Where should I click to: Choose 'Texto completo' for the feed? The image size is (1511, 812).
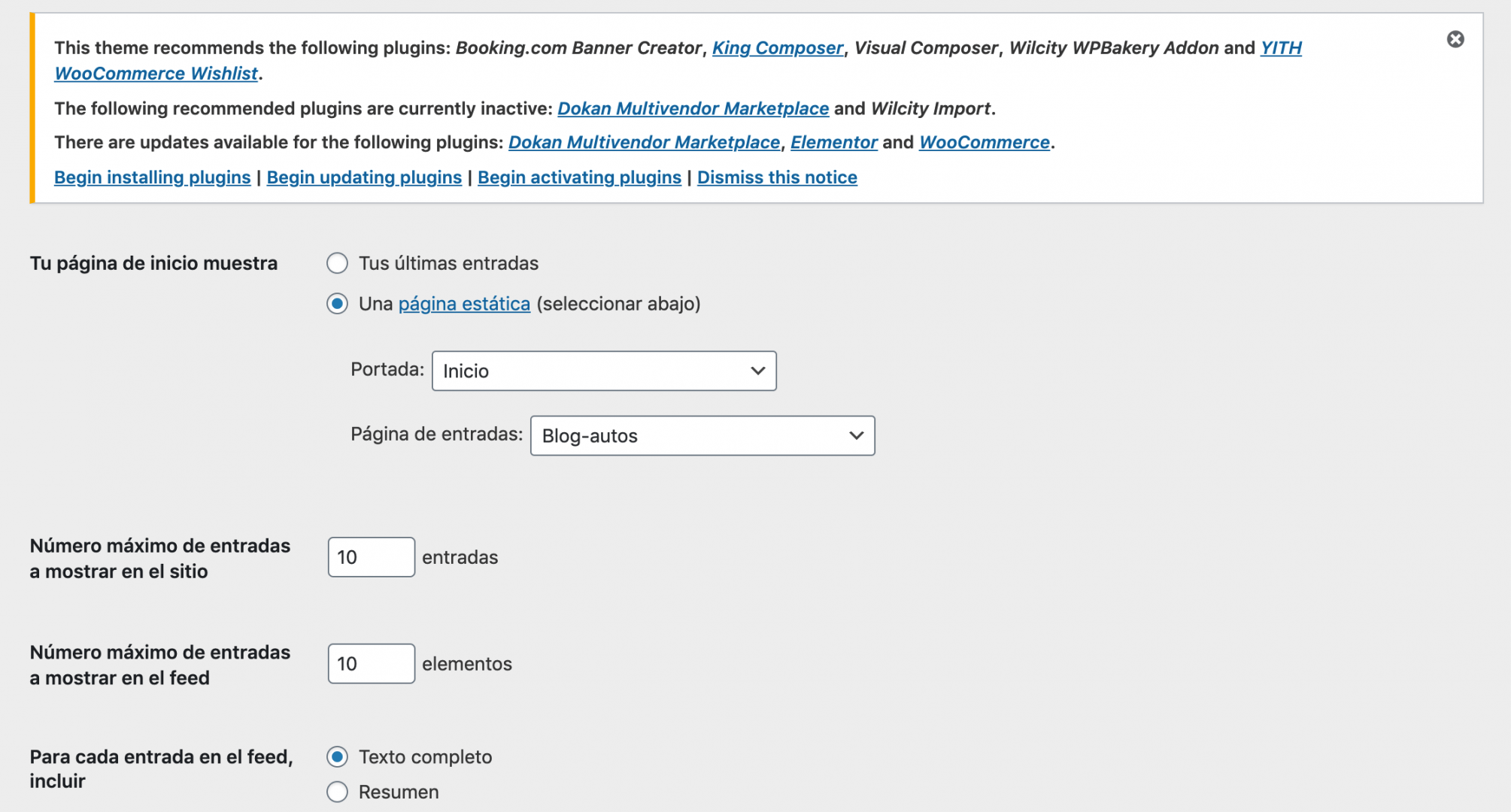337,756
